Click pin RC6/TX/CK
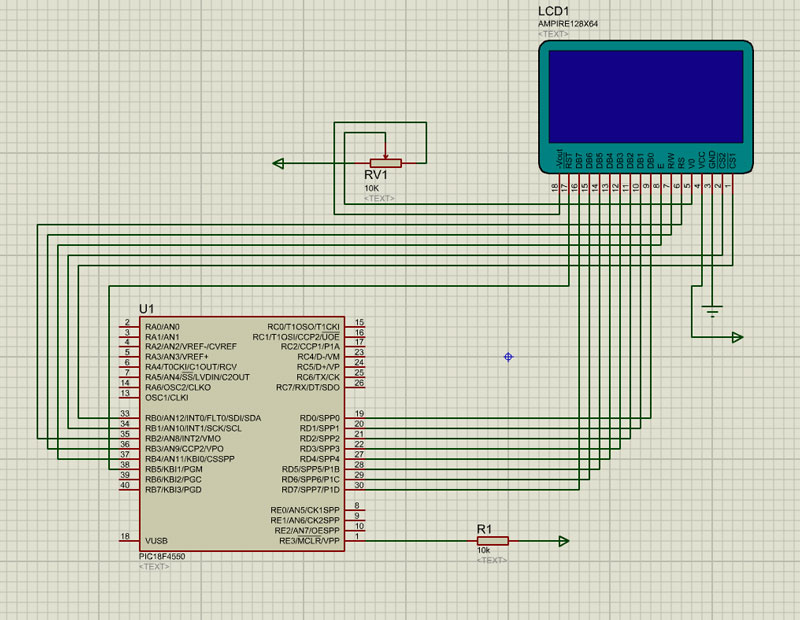 [x=318, y=377]
